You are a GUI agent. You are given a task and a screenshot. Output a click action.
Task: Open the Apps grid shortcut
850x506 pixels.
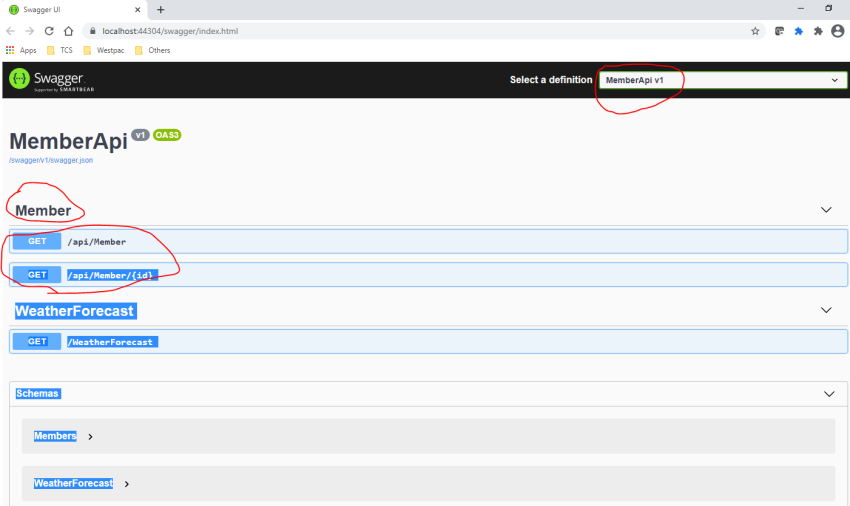pyautogui.click(x=21, y=50)
